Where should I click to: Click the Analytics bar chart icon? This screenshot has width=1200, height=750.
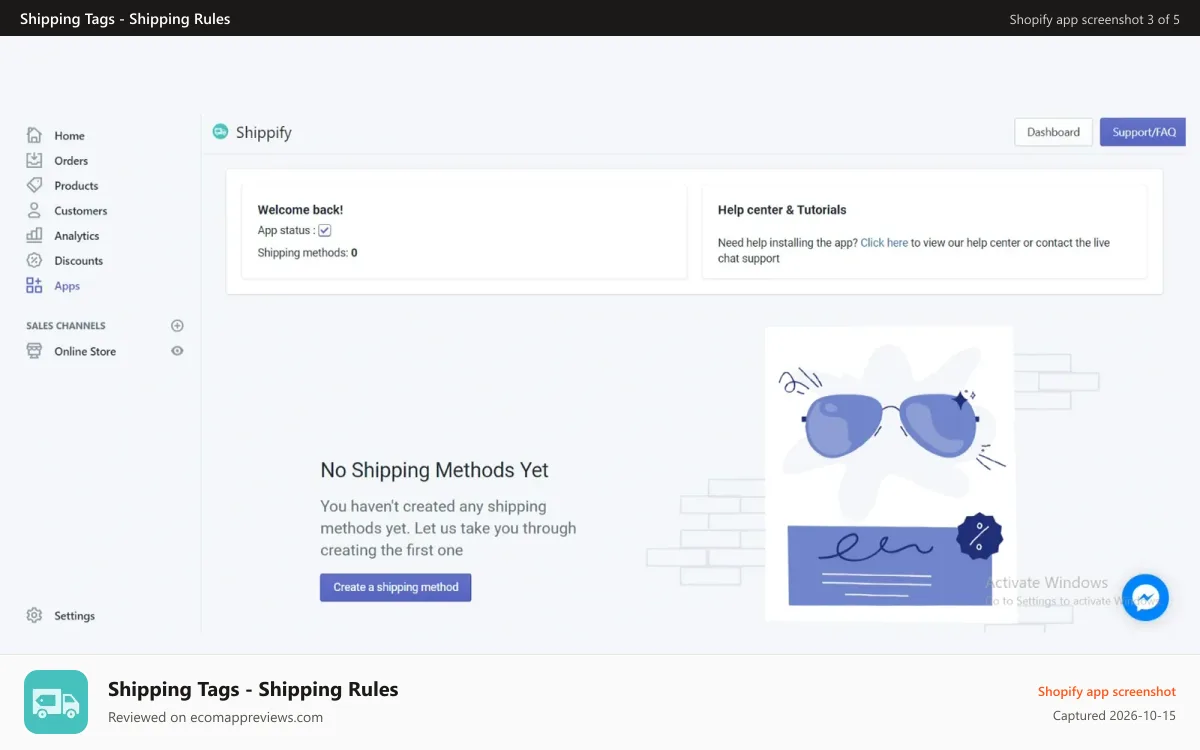point(34,235)
